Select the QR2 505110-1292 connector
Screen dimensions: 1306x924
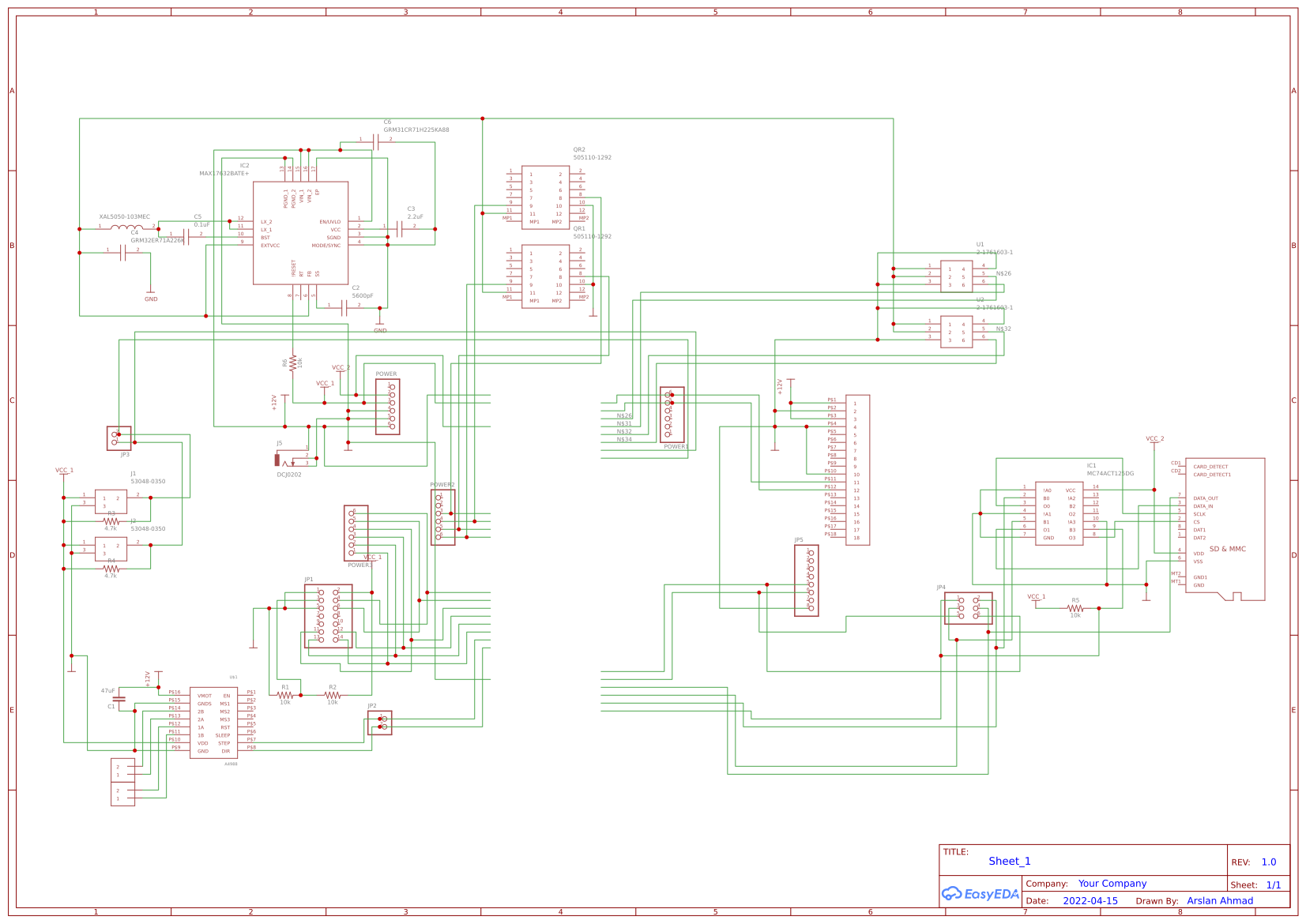[545, 197]
